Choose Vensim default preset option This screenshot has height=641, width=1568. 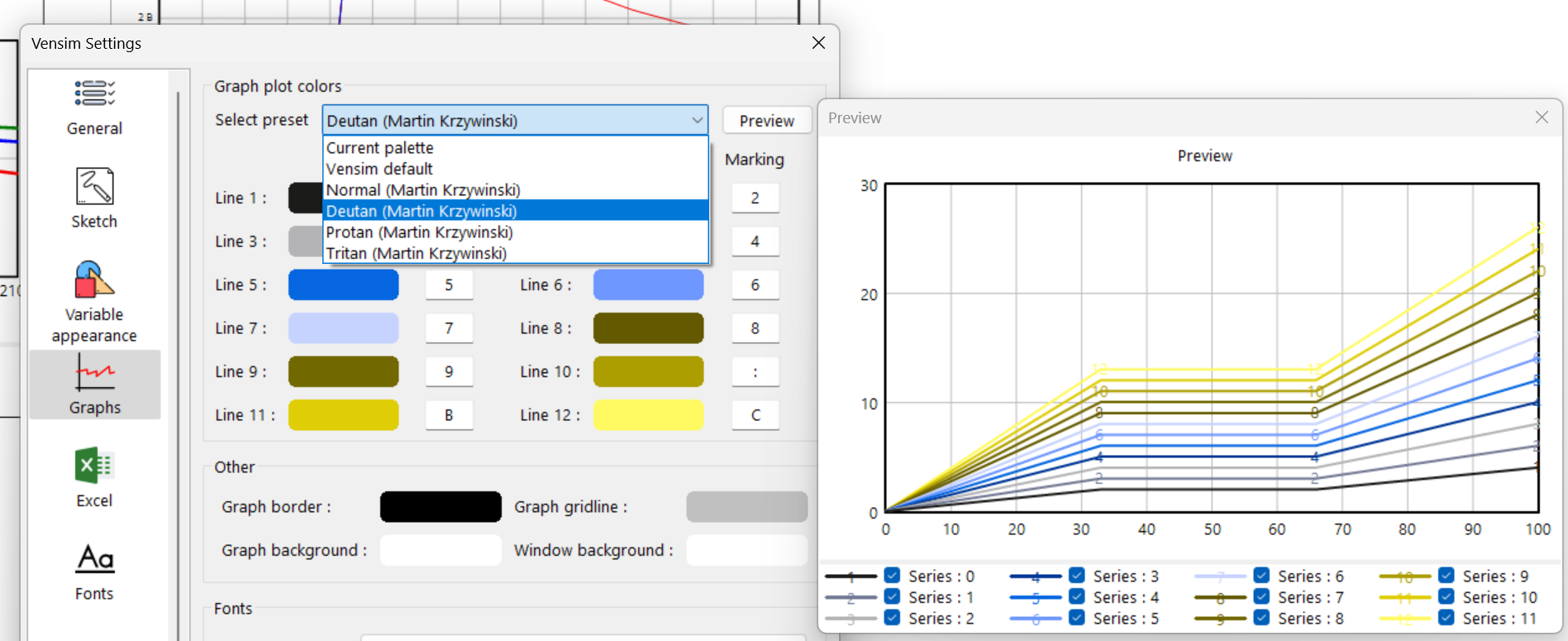point(516,169)
